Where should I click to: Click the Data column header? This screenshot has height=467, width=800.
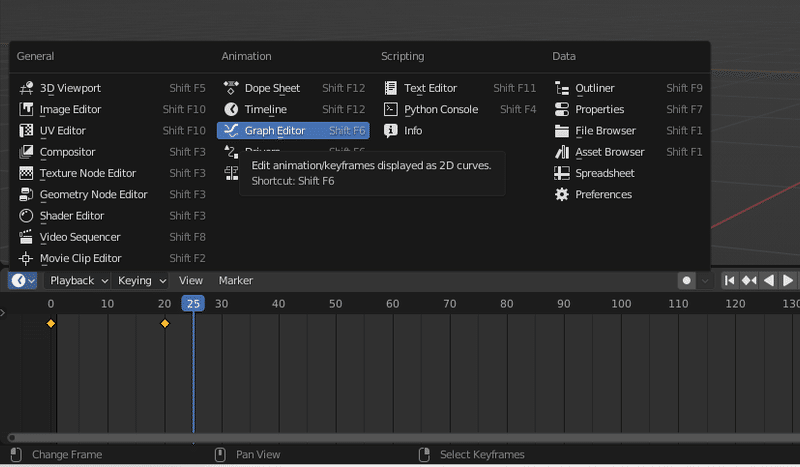pos(564,56)
